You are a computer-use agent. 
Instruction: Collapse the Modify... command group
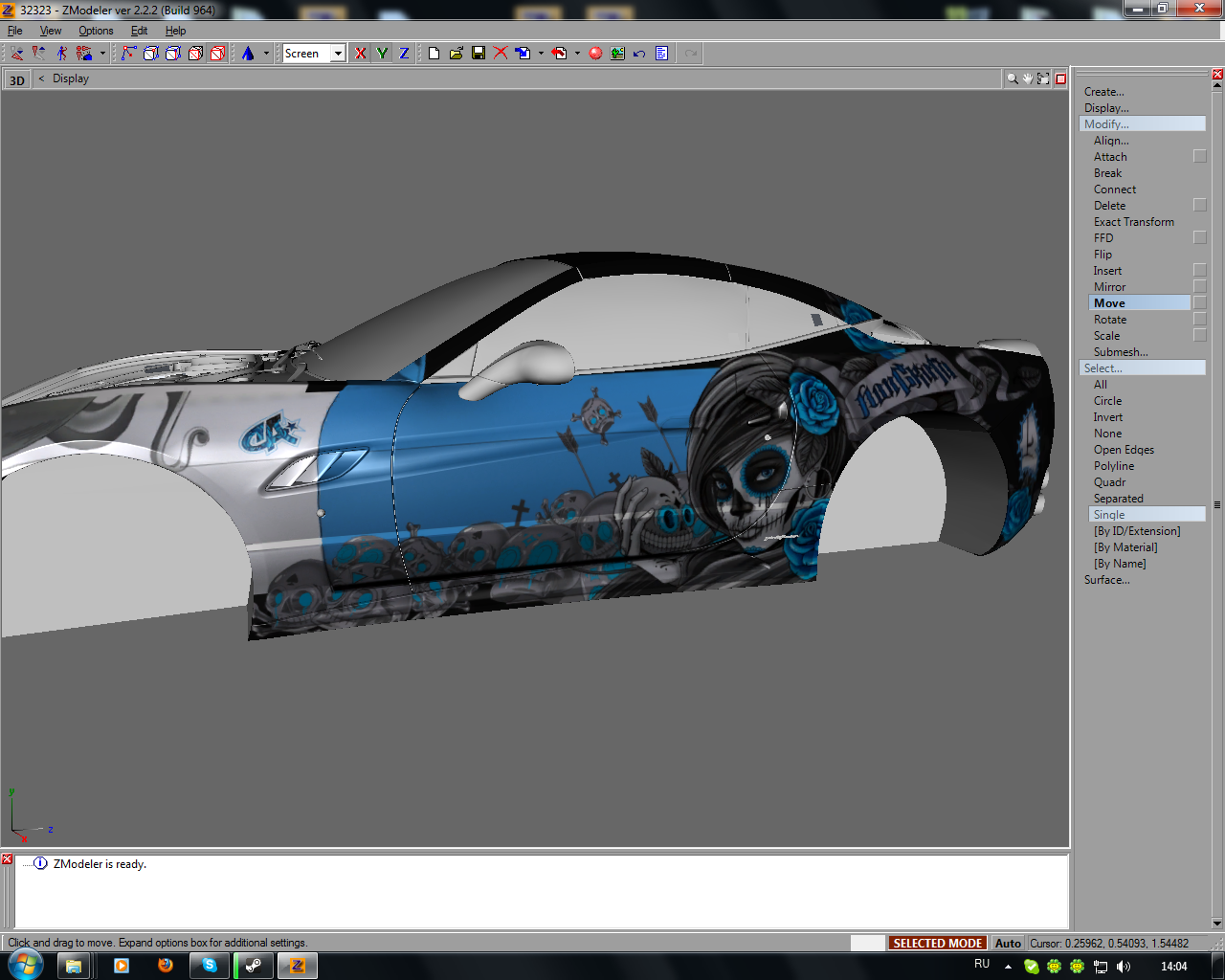1143,124
